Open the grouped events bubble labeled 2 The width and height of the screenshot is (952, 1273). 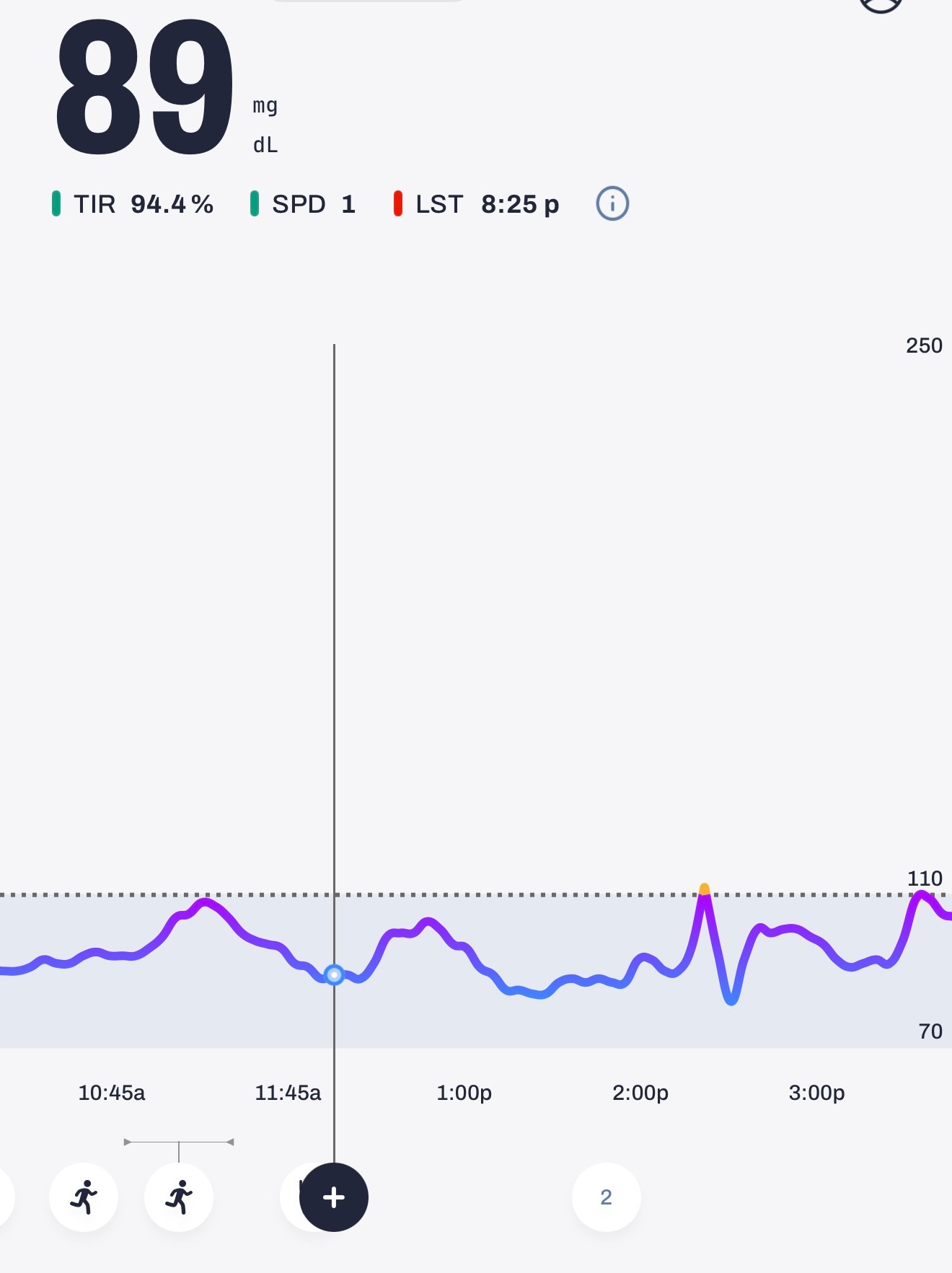click(x=607, y=1197)
